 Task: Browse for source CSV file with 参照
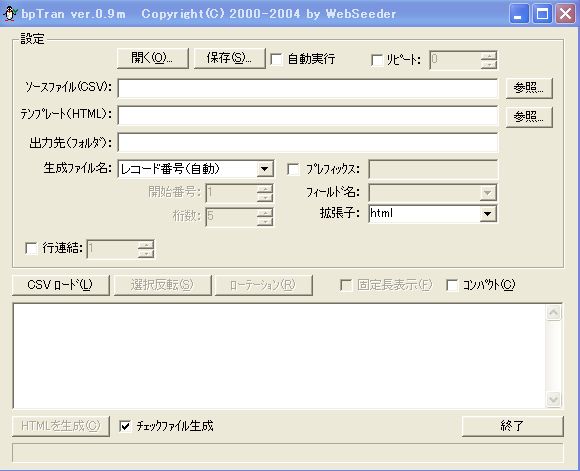(529, 88)
